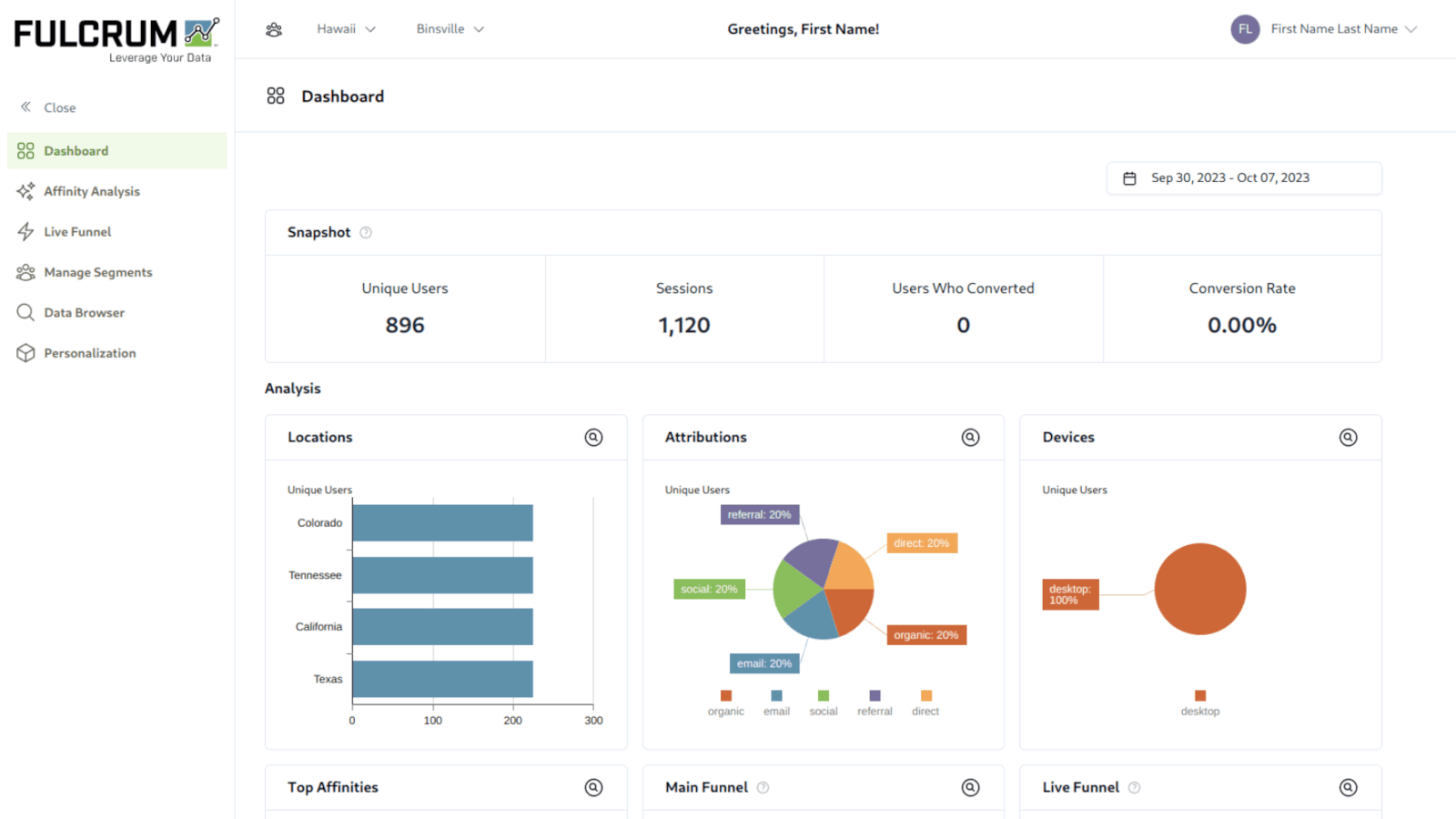This screenshot has height=819, width=1456.
Task: Select the Affinity Analysis sparkle icon
Action: pyautogui.click(x=25, y=191)
